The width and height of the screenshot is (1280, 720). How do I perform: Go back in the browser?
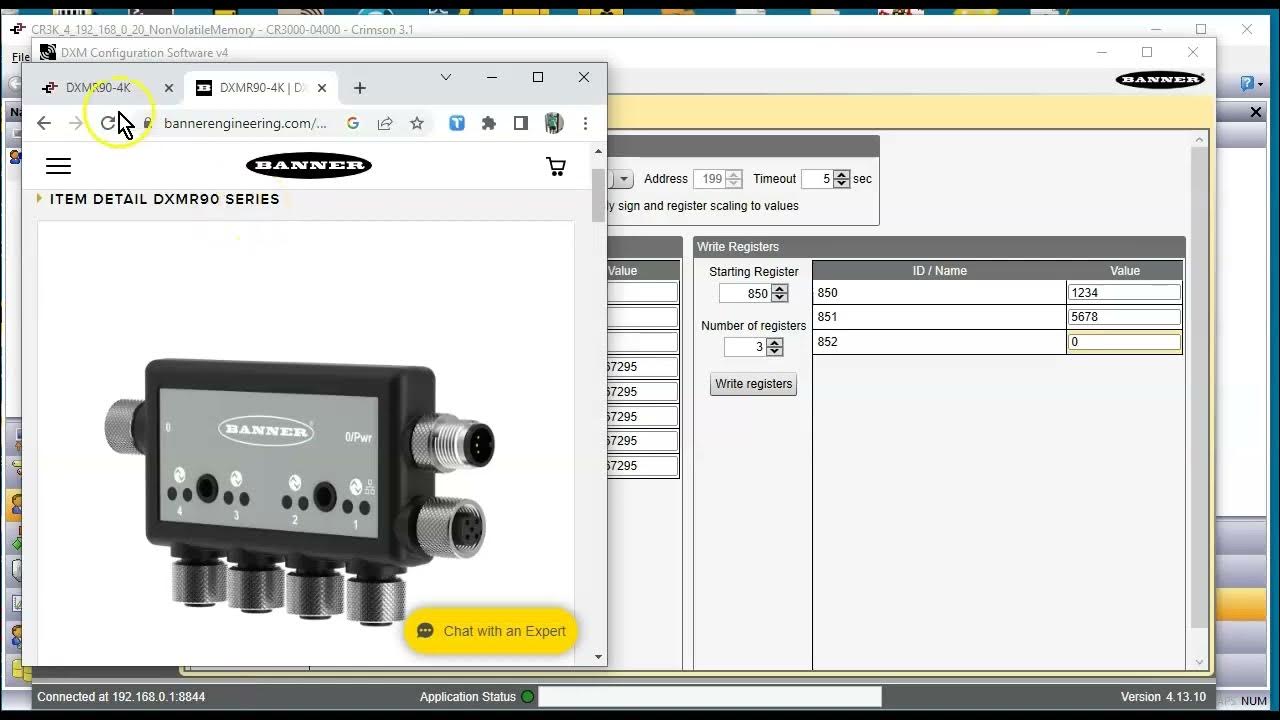(43, 123)
